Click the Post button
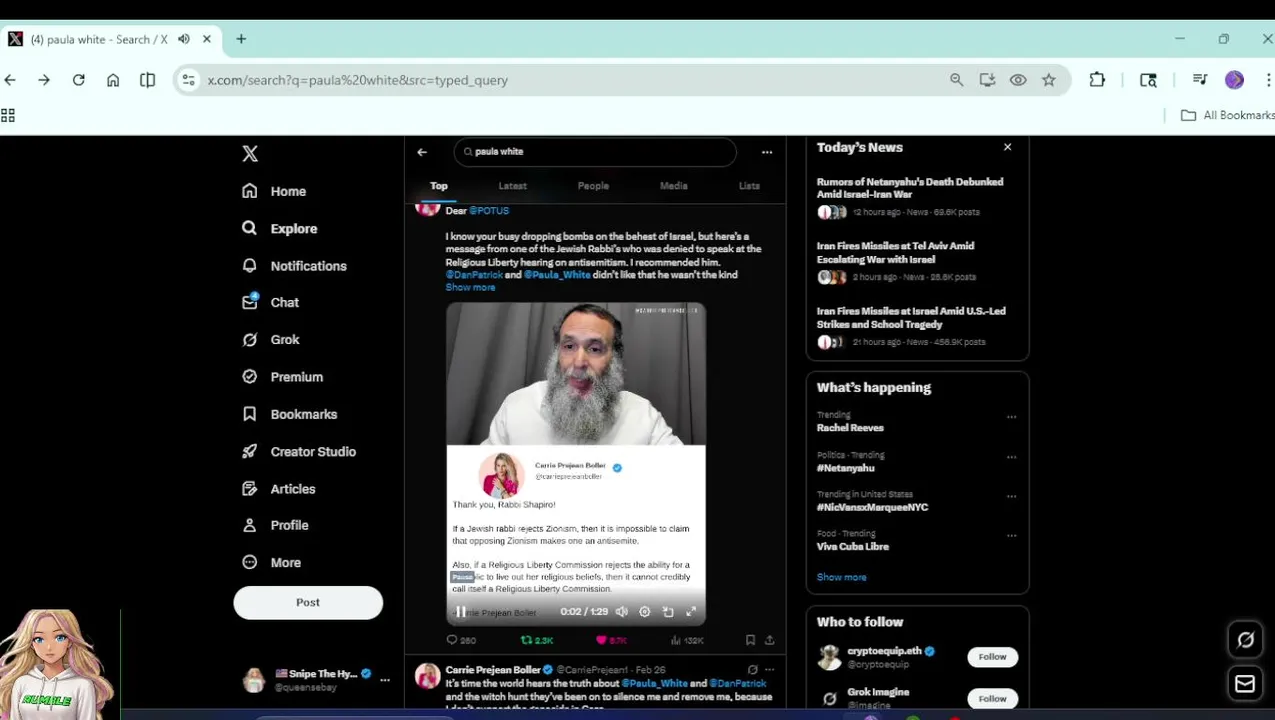1275x720 pixels. click(x=308, y=602)
